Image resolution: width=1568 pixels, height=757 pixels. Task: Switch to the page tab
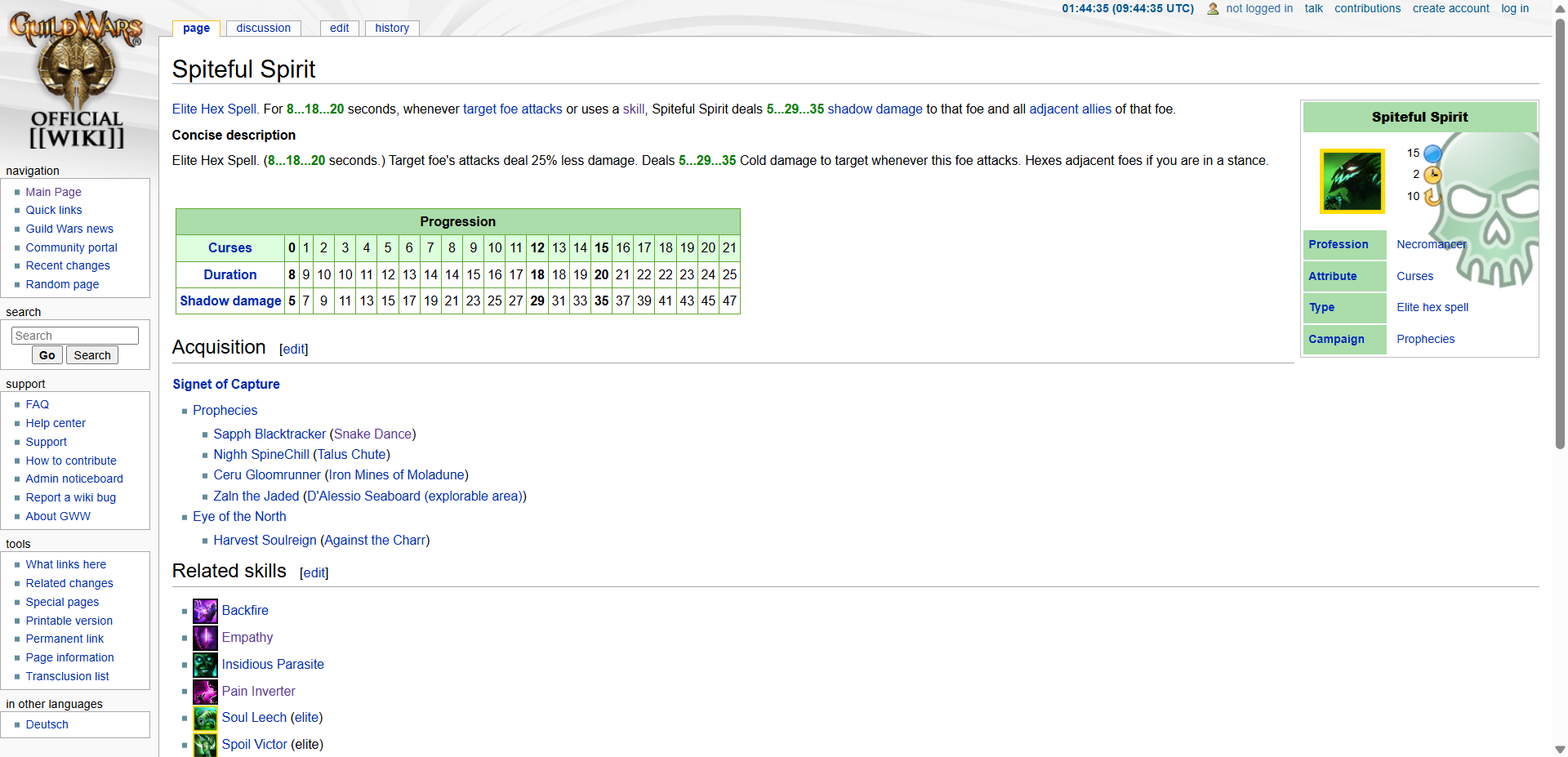(x=196, y=29)
